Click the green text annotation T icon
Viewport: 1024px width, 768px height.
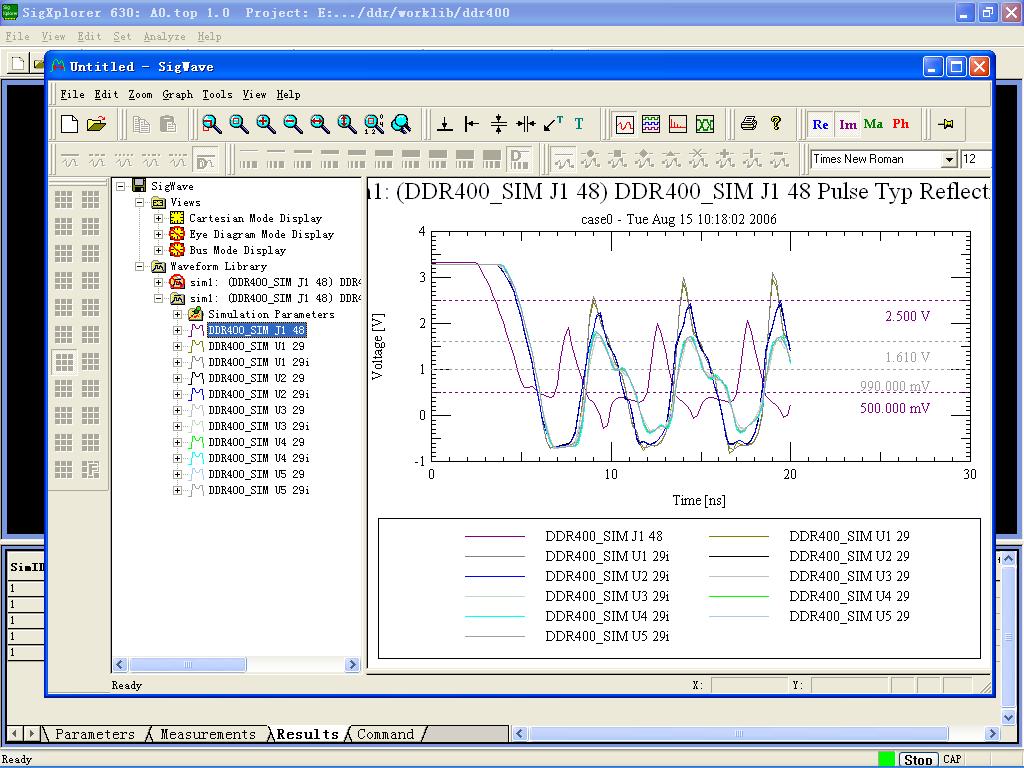578,124
